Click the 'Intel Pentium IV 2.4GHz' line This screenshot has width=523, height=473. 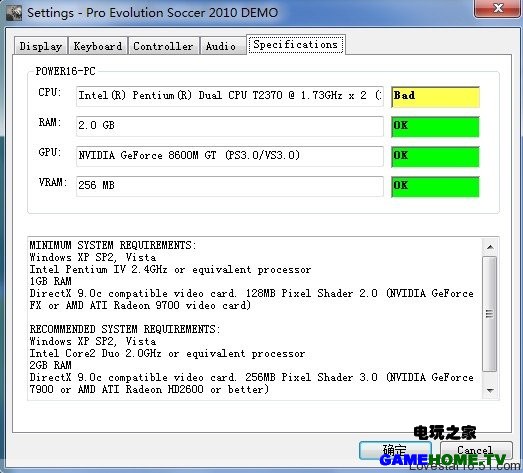170,269
